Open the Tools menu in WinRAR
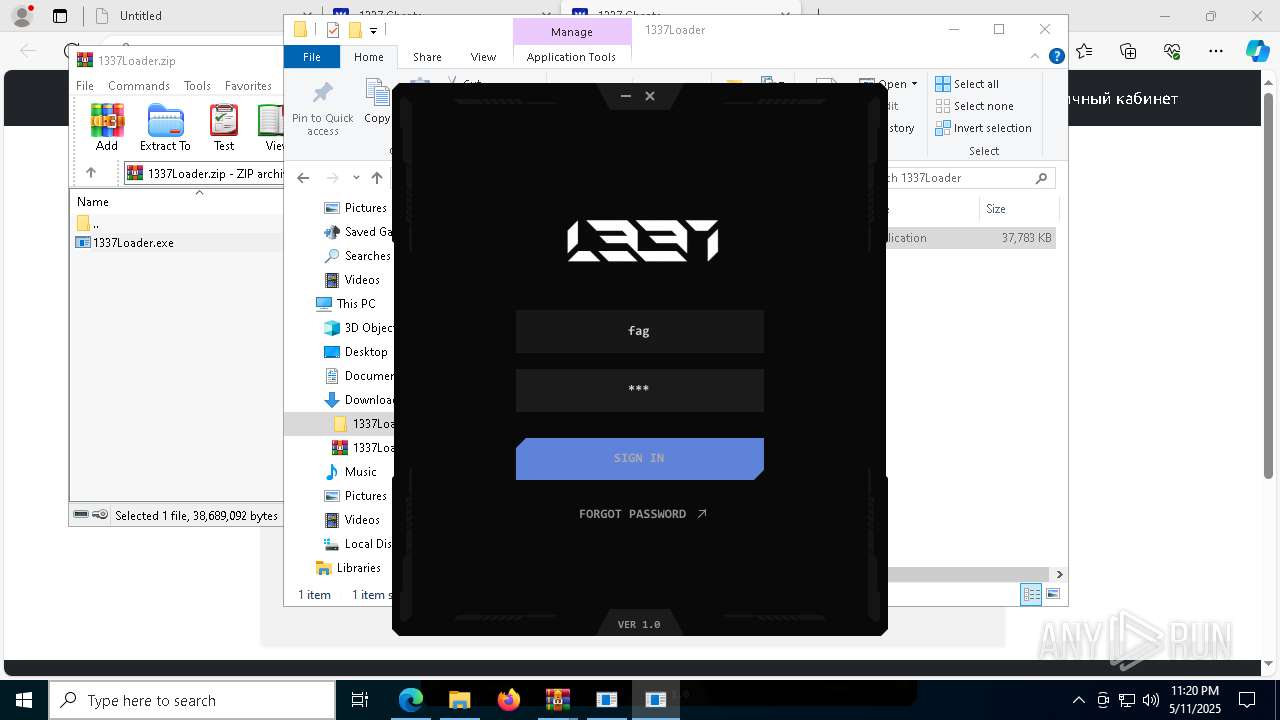1280x720 pixels. [x=197, y=86]
